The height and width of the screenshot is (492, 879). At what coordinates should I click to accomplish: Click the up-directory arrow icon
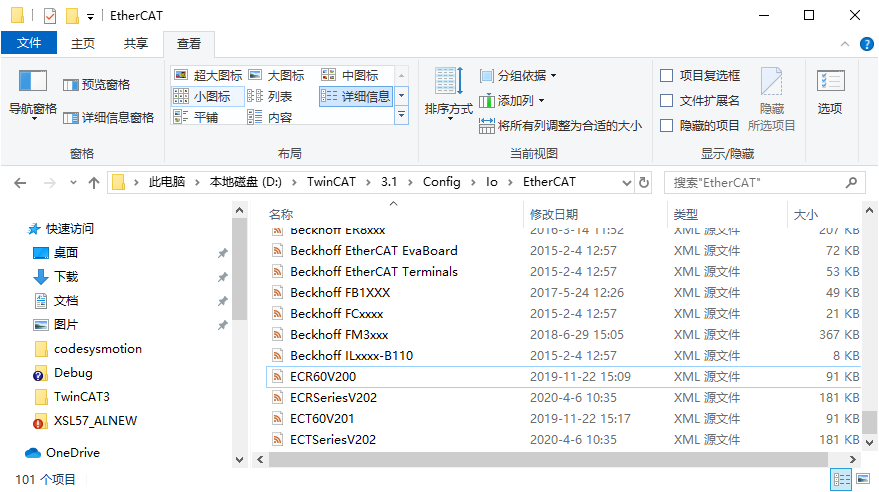click(94, 182)
